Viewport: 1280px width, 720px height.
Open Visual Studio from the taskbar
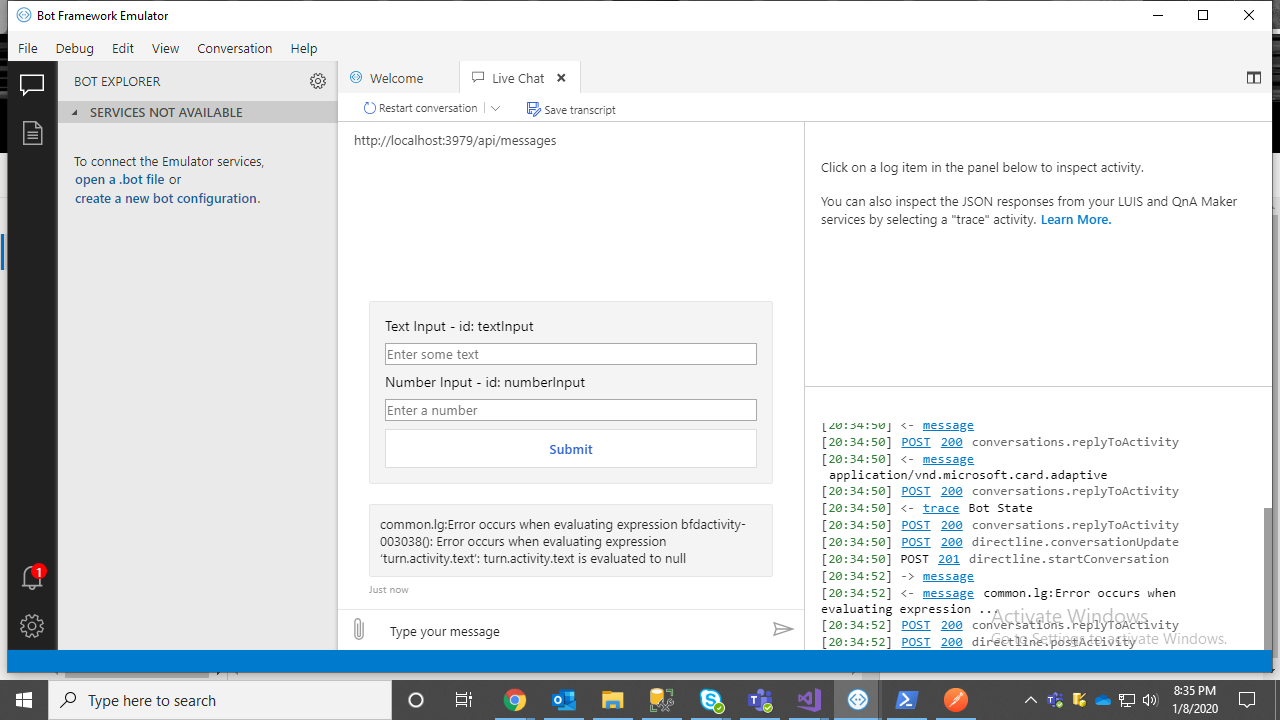[809, 700]
